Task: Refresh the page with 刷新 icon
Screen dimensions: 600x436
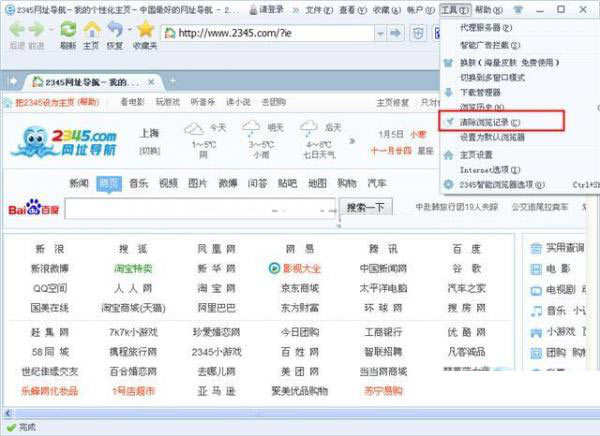Action: (x=68, y=29)
